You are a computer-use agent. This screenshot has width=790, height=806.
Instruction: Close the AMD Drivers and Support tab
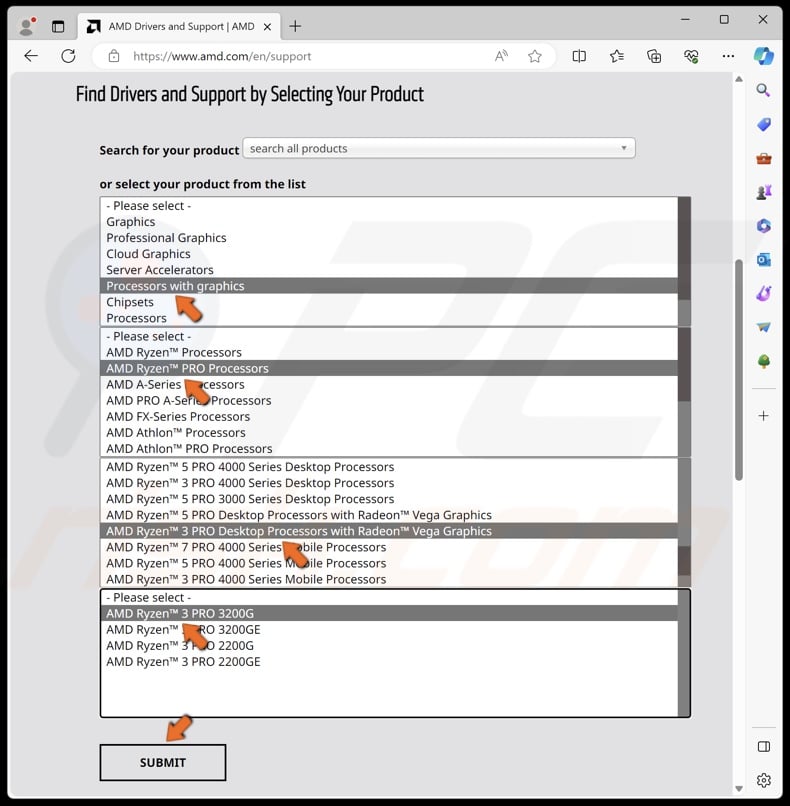pos(267,27)
